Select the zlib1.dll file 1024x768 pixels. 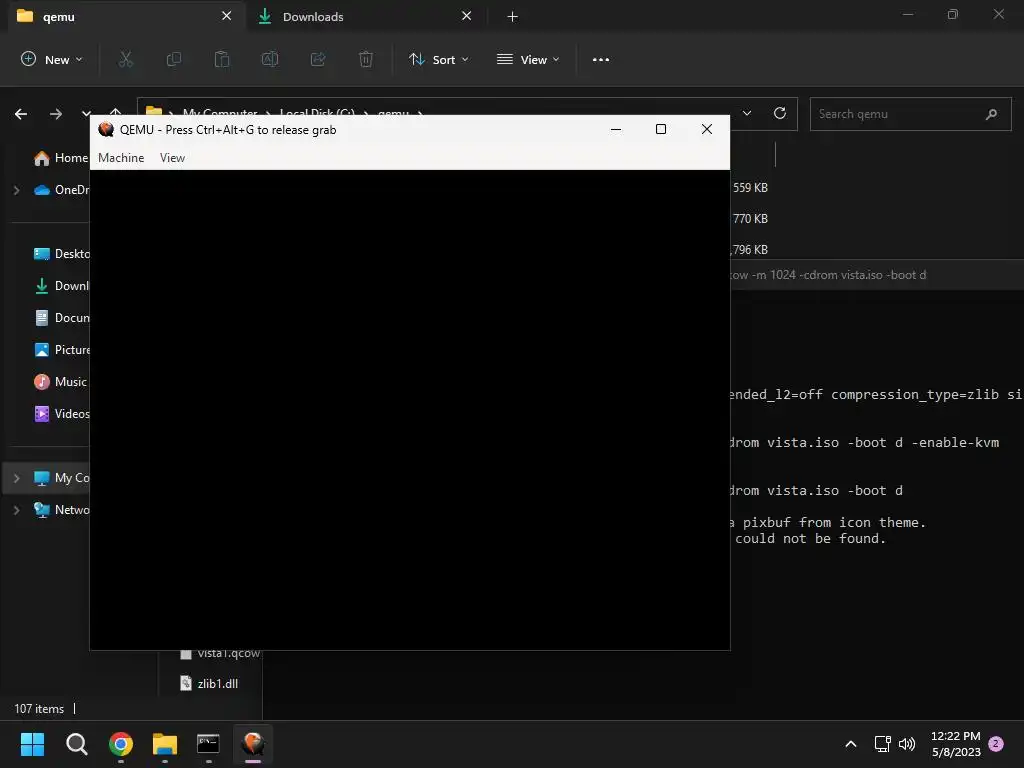tap(209, 683)
